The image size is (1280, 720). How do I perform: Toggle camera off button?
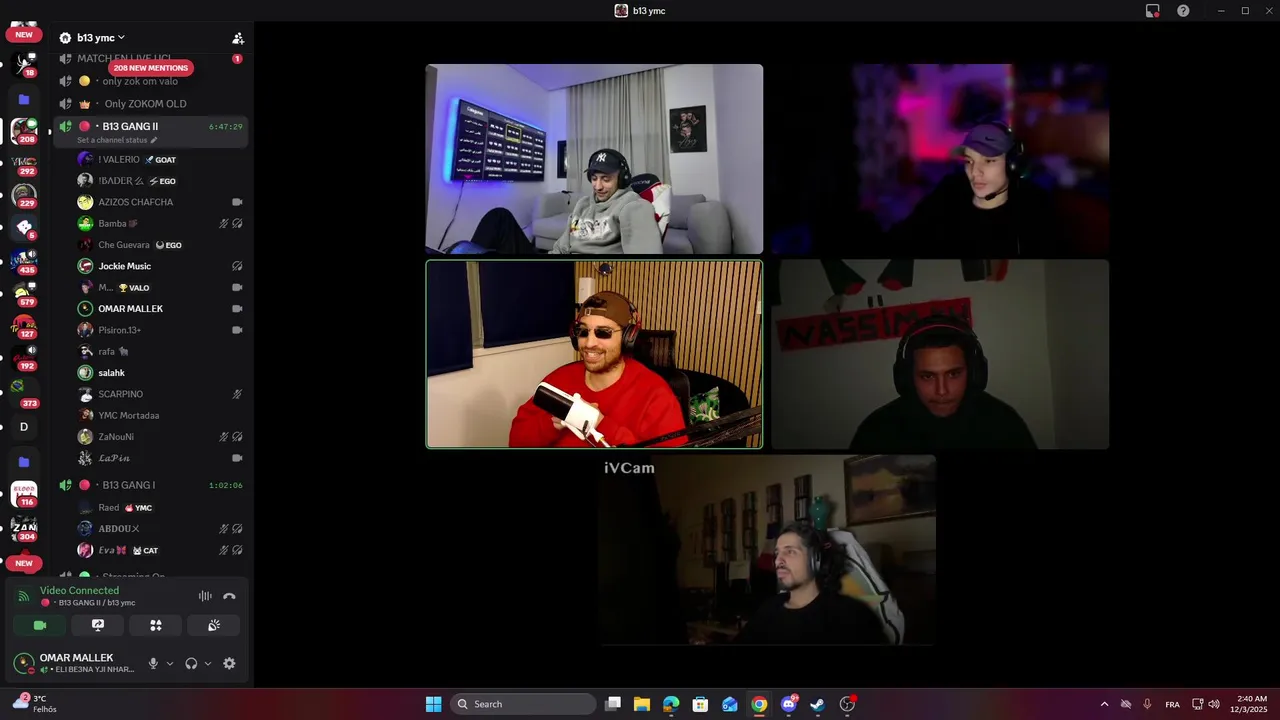[40, 625]
